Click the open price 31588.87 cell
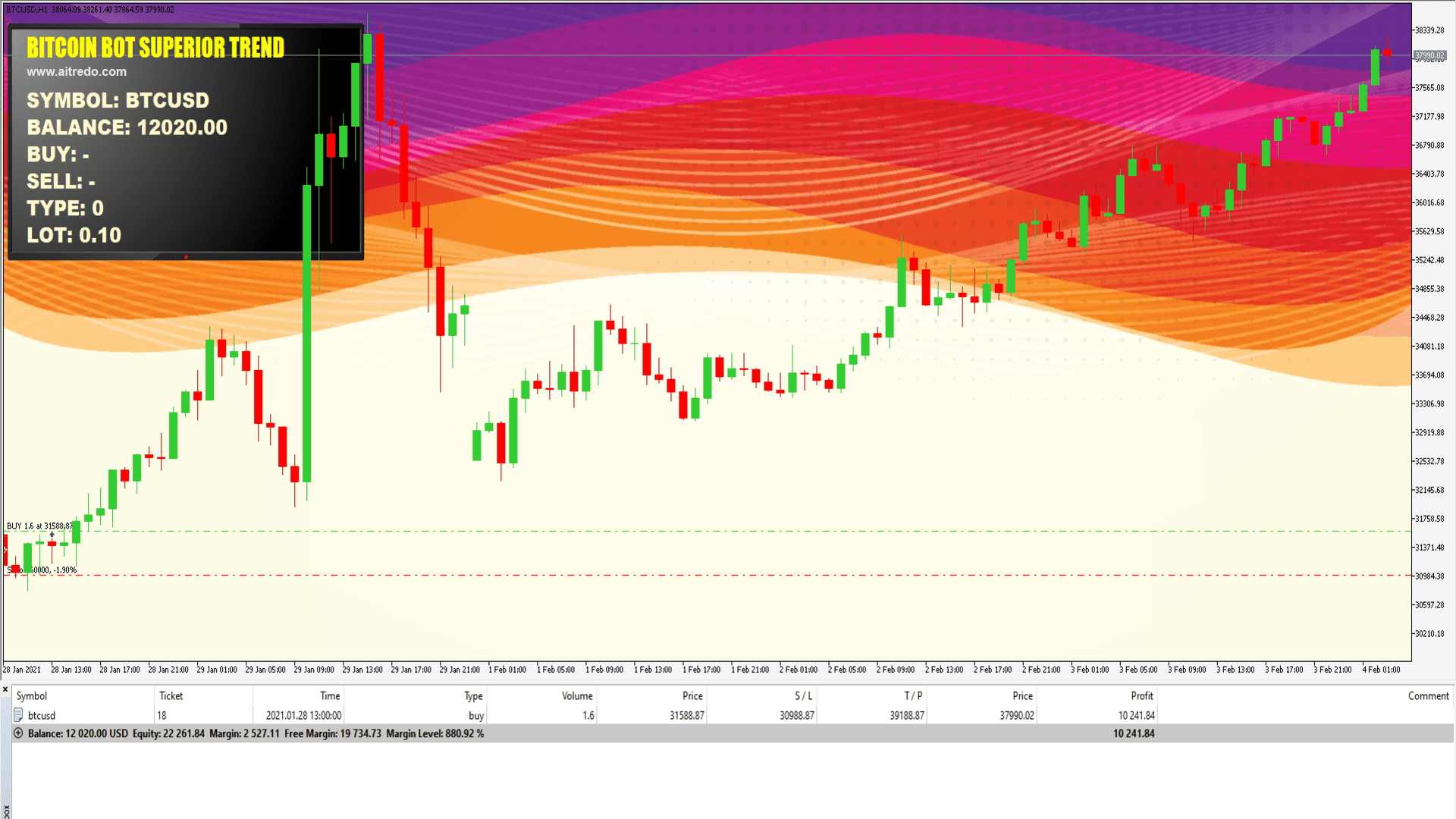 (686, 715)
